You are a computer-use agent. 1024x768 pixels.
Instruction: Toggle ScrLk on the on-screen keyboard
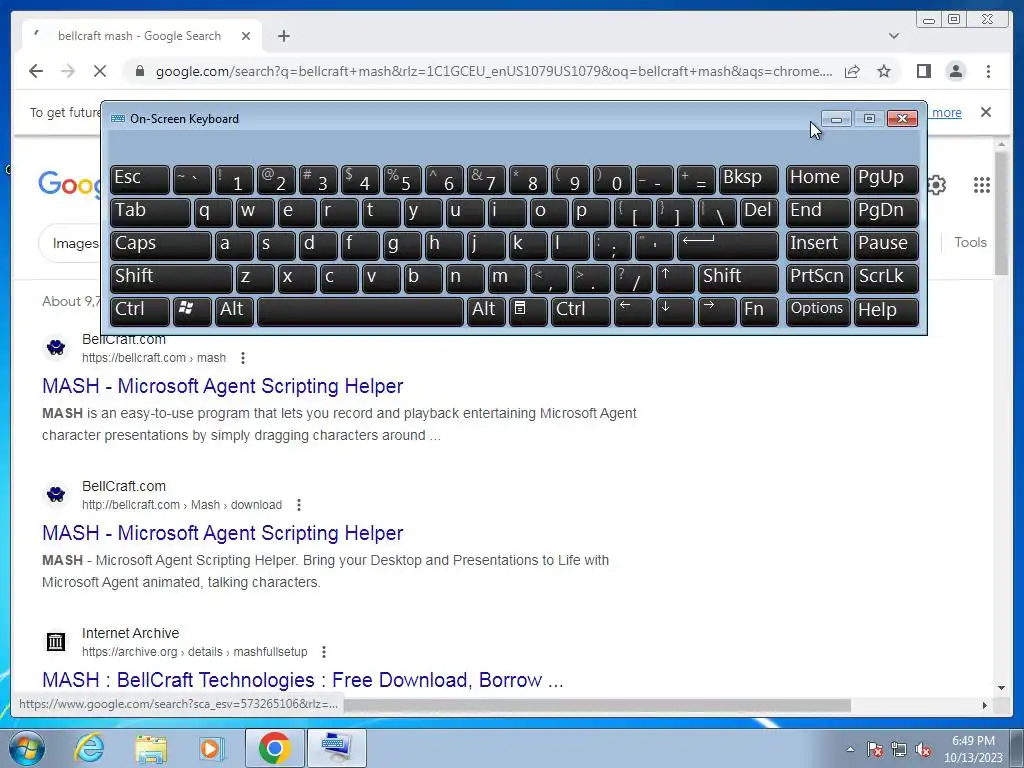(886, 278)
